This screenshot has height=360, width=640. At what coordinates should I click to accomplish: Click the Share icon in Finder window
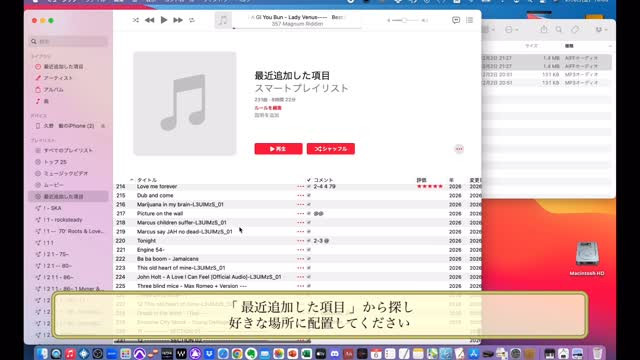click(544, 29)
